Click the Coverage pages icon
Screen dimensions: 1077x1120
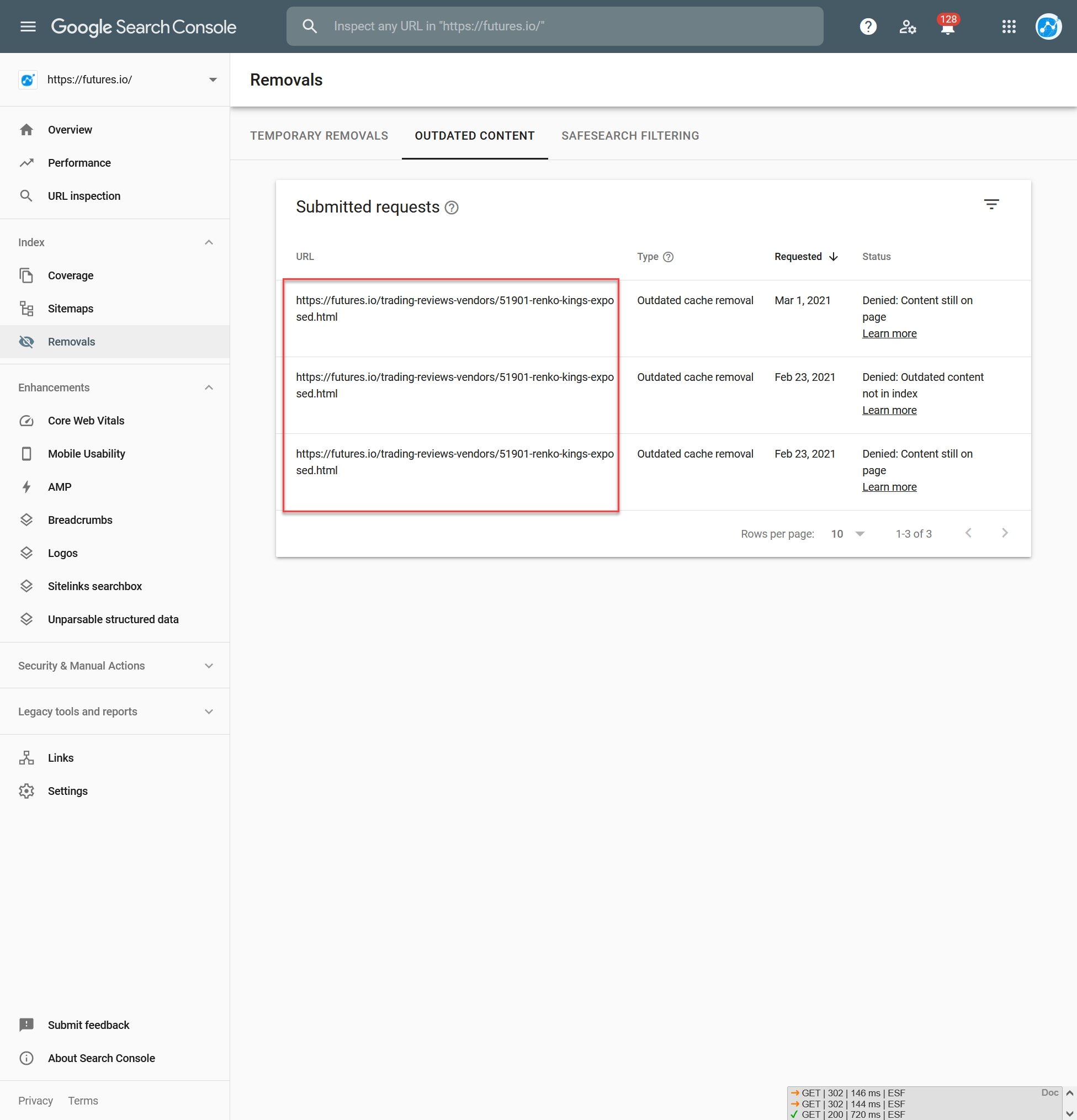(26, 275)
